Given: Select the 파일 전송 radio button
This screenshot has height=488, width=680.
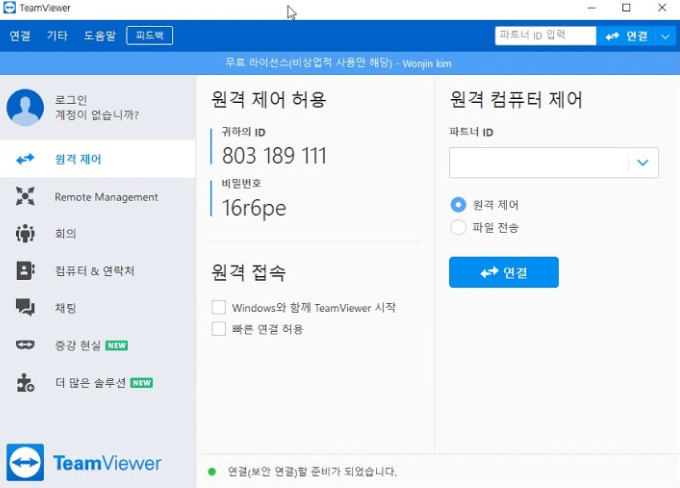Looking at the screenshot, I should click(458, 227).
